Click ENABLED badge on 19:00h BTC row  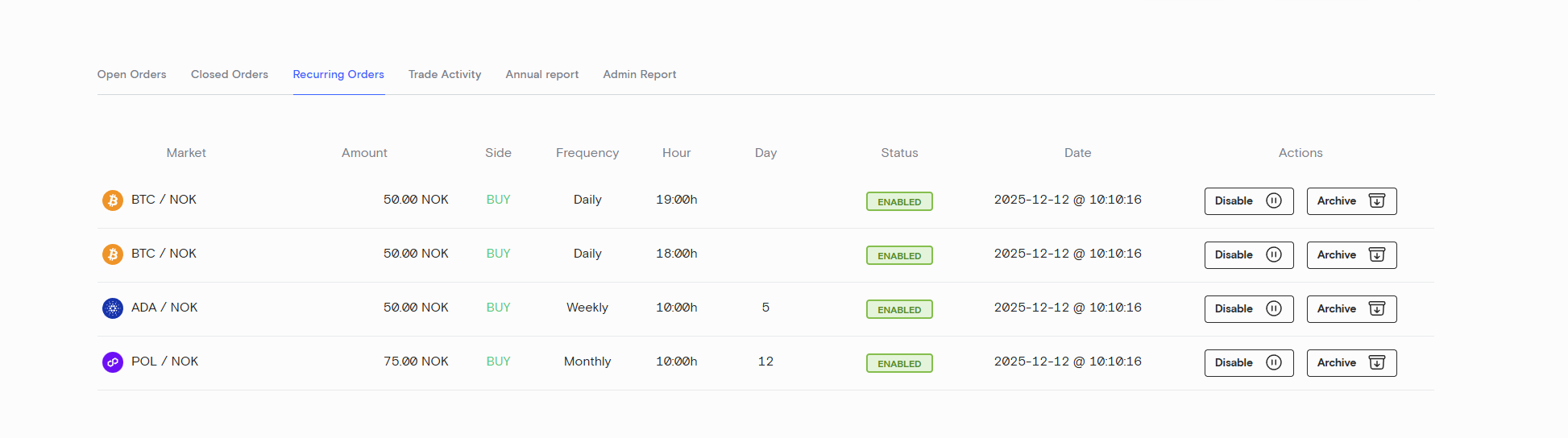click(899, 201)
